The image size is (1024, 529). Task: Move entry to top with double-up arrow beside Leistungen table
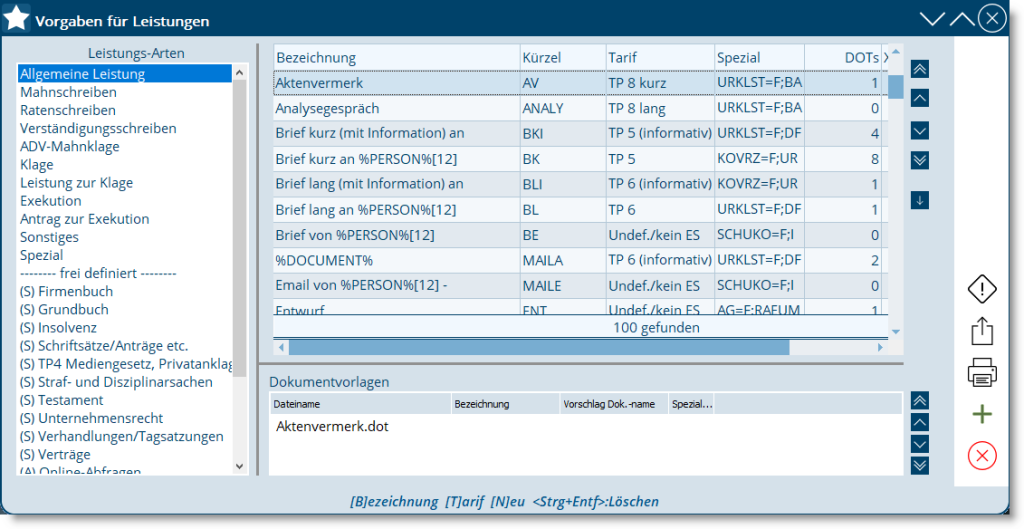pos(920,69)
